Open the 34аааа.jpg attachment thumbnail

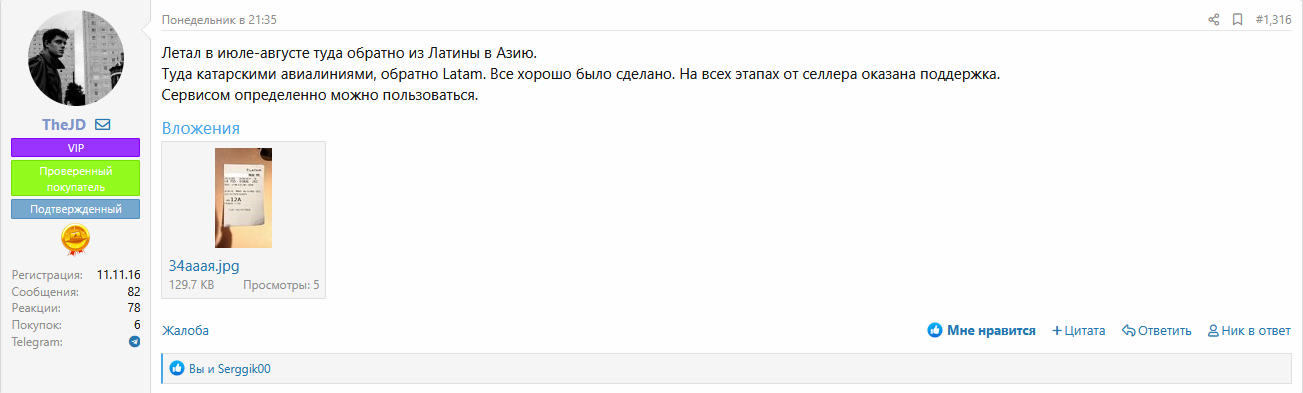(x=243, y=198)
